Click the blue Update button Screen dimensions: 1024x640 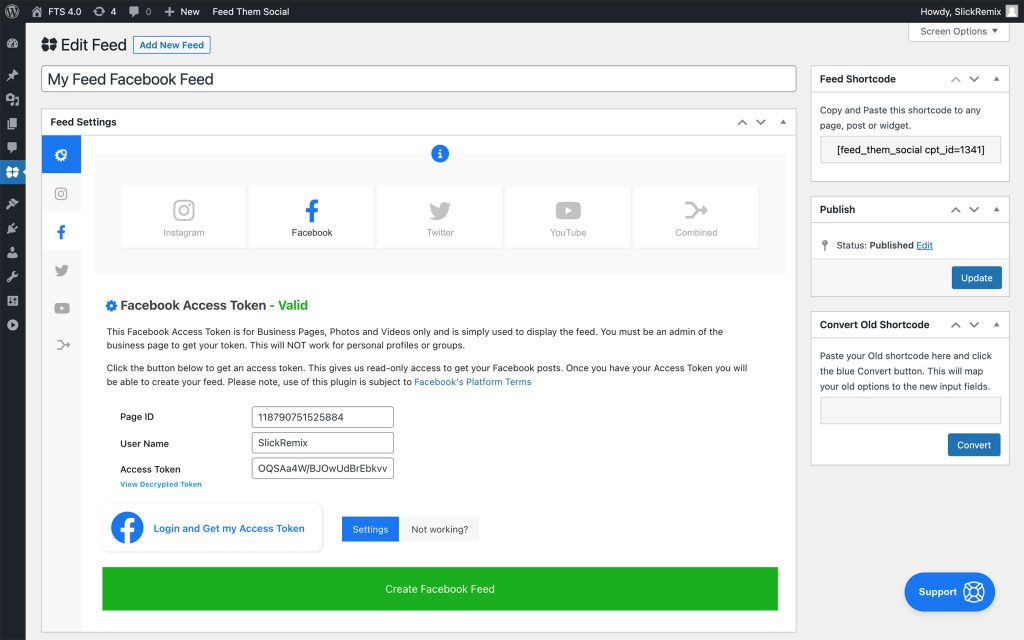click(x=976, y=278)
